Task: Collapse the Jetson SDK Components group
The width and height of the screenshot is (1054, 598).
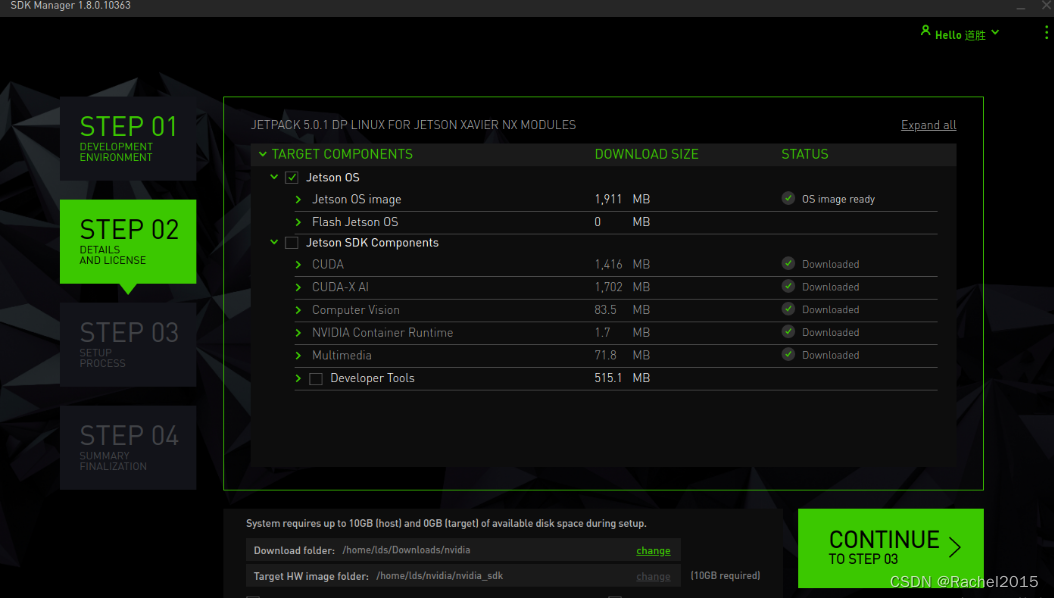Action: coord(274,242)
